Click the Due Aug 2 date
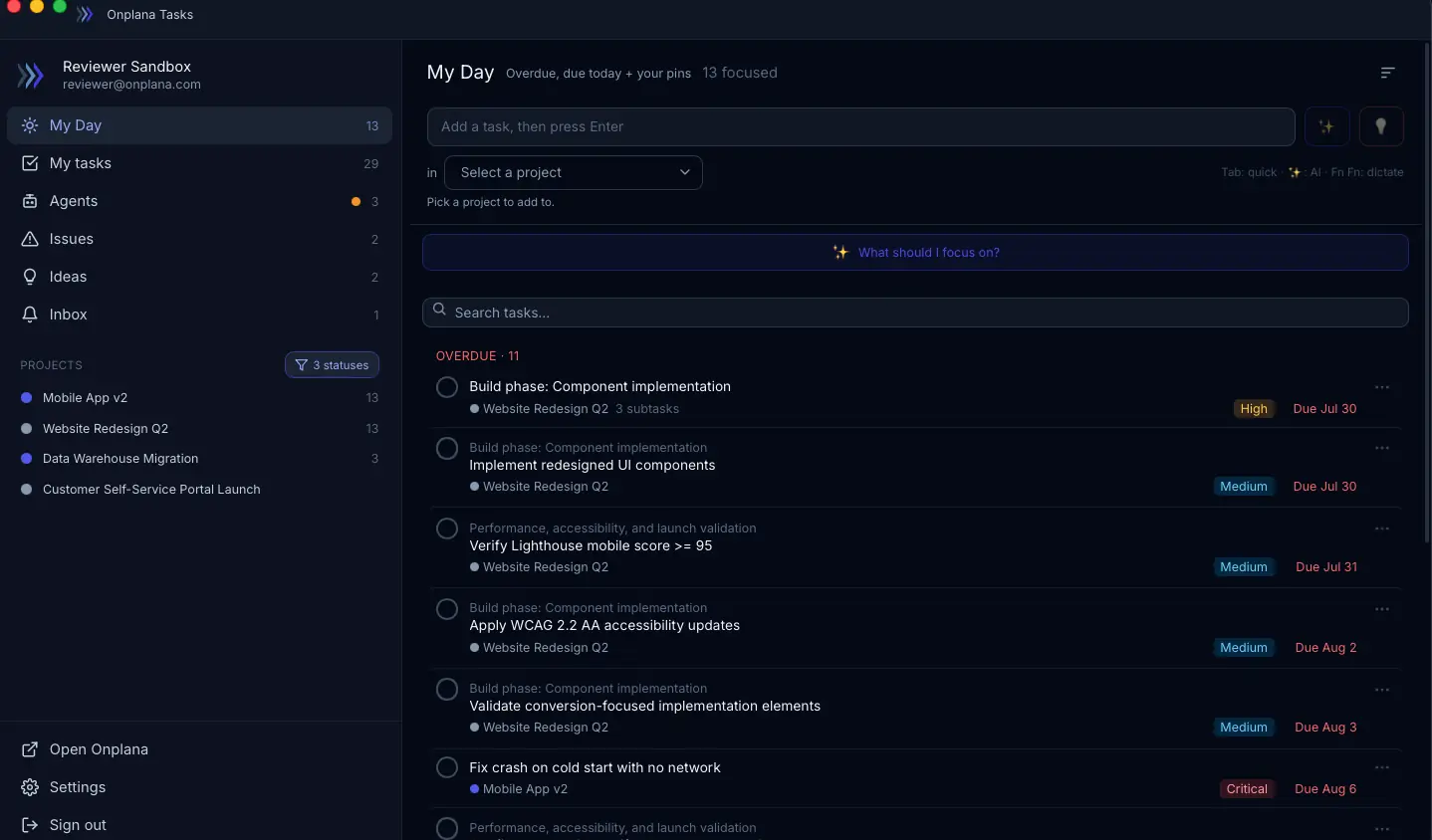 coord(1325,648)
